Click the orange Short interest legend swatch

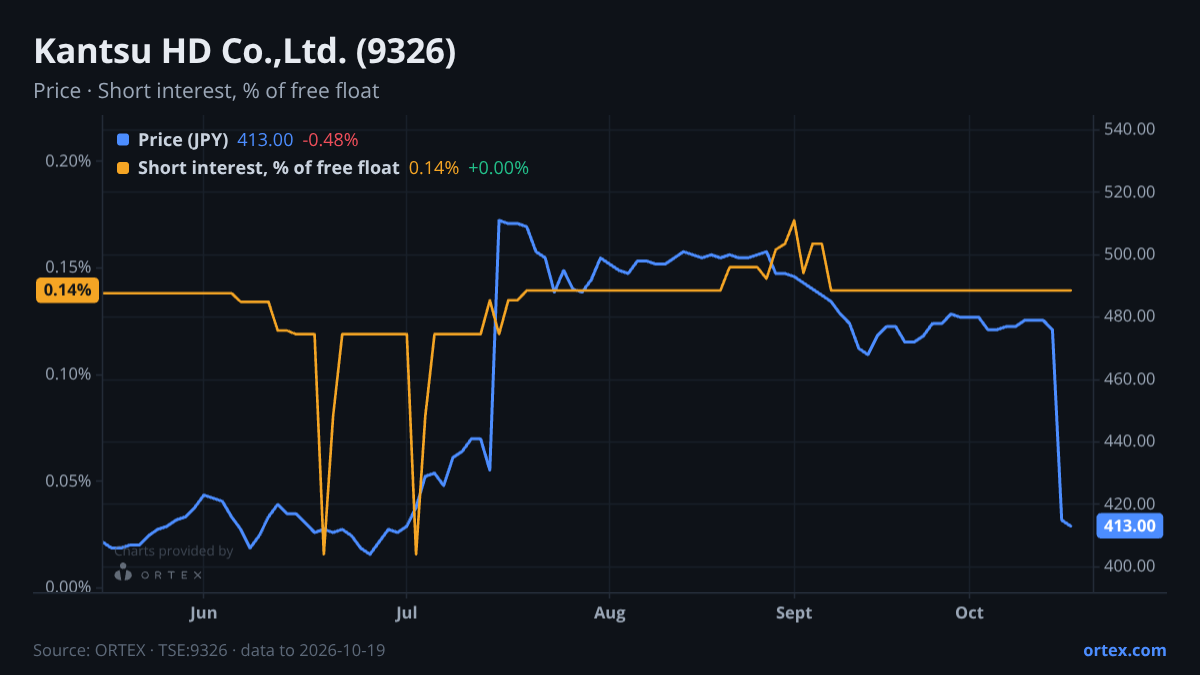123,168
